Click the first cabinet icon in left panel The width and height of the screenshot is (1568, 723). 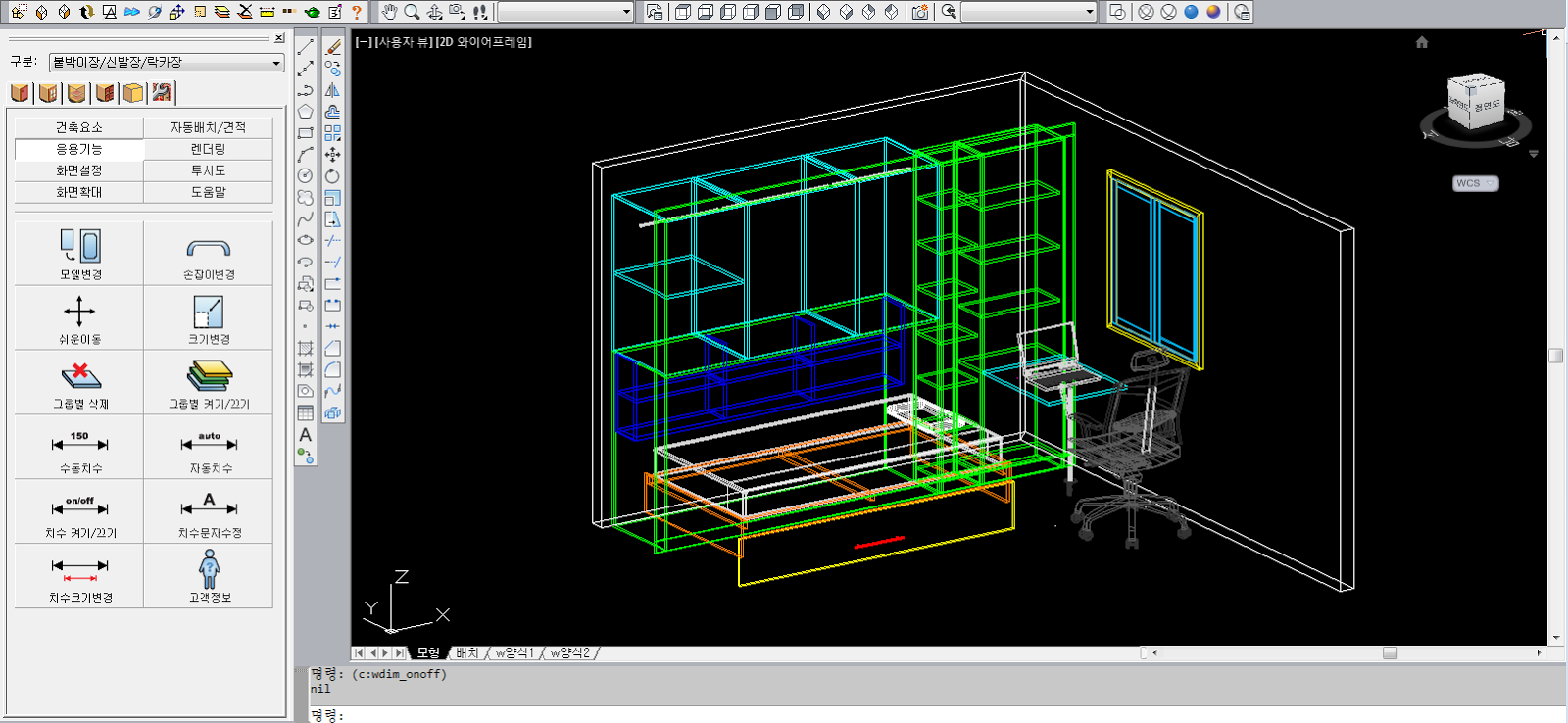click(20, 92)
